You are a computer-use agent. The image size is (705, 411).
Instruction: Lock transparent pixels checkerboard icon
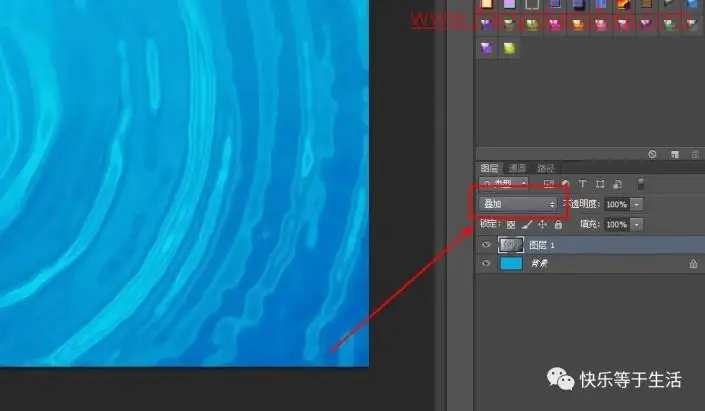510,224
